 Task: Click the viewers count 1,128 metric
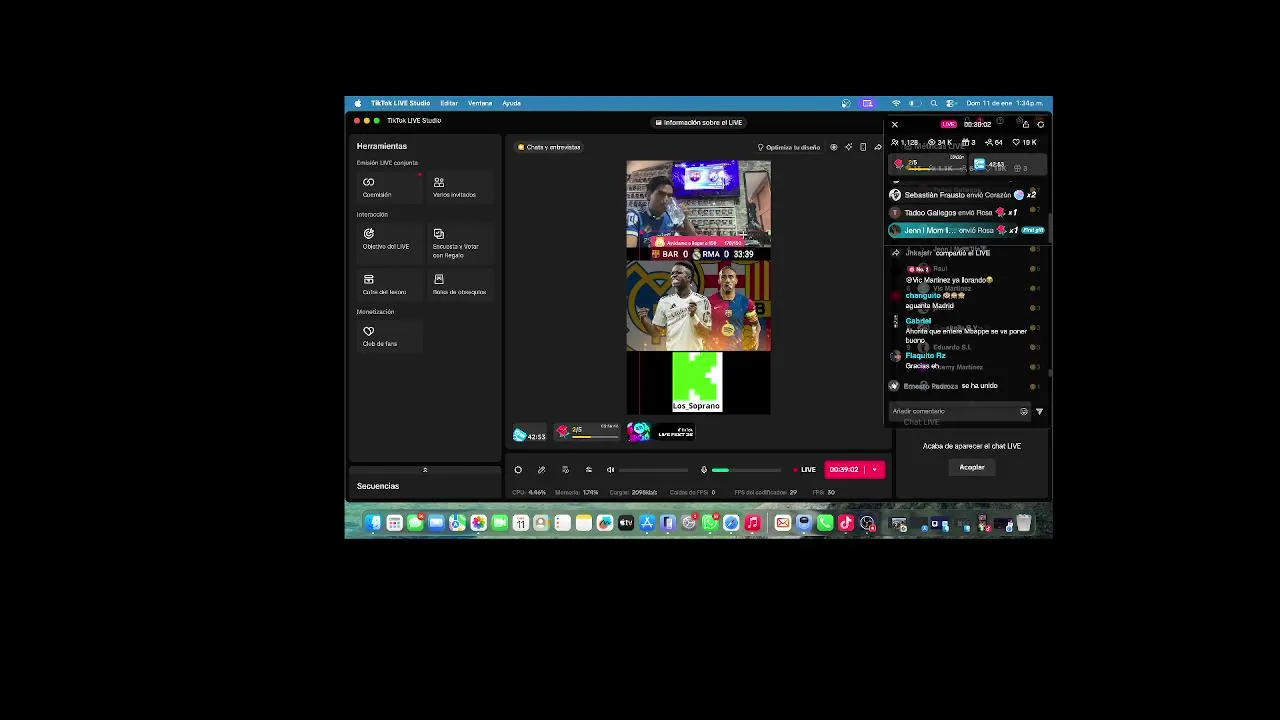coord(905,142)
